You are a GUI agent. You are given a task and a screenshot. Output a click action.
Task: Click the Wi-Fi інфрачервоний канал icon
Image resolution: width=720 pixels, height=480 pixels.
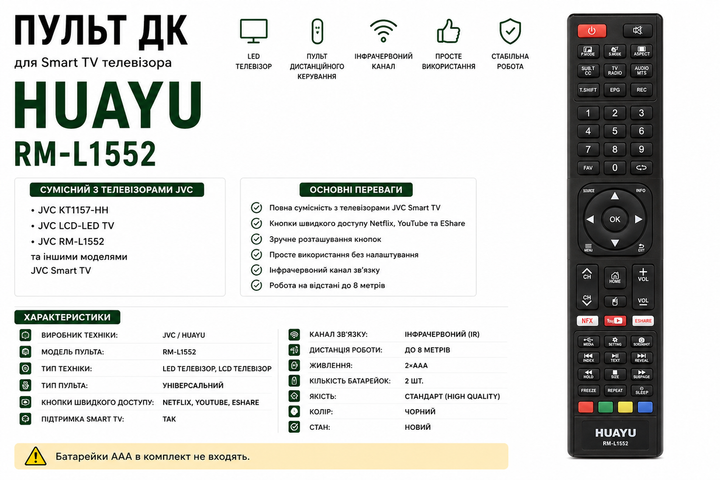(x=383, y=31)
